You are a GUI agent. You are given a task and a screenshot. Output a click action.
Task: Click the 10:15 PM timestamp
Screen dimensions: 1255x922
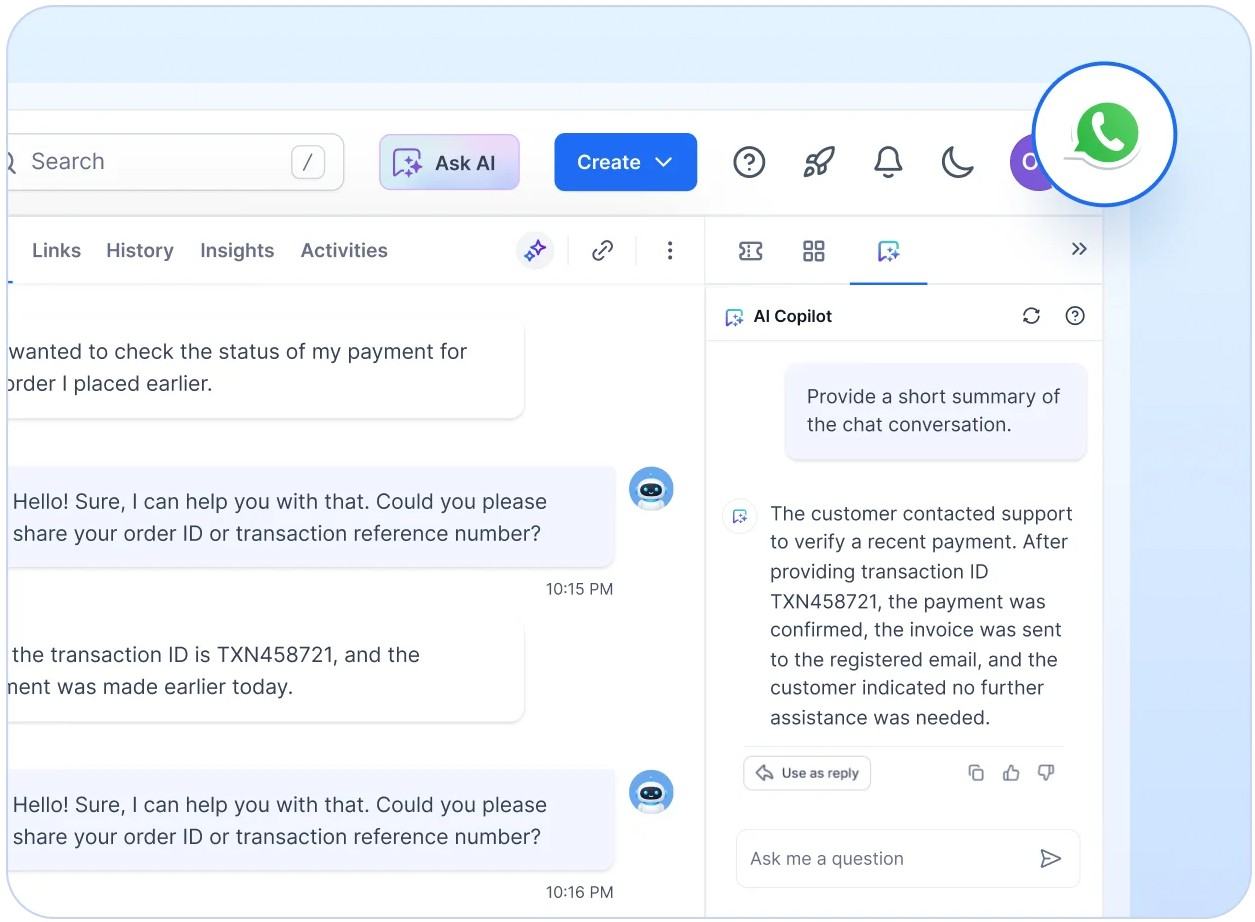point(579,589)
